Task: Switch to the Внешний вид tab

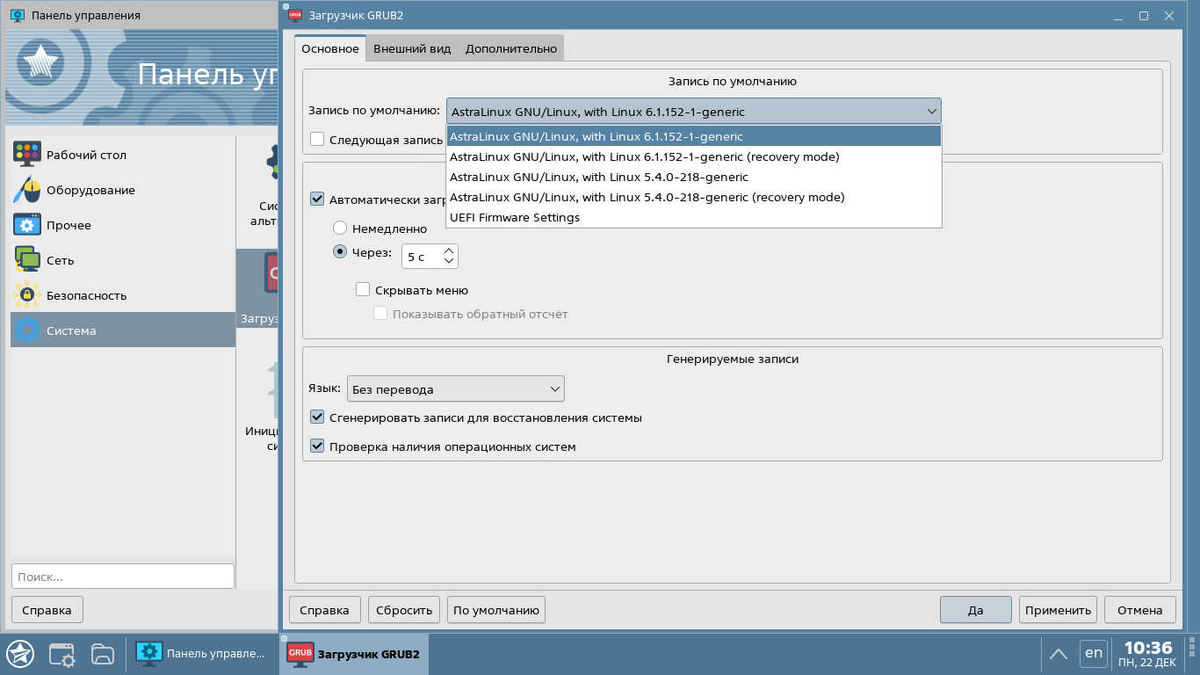Action: 412,48
